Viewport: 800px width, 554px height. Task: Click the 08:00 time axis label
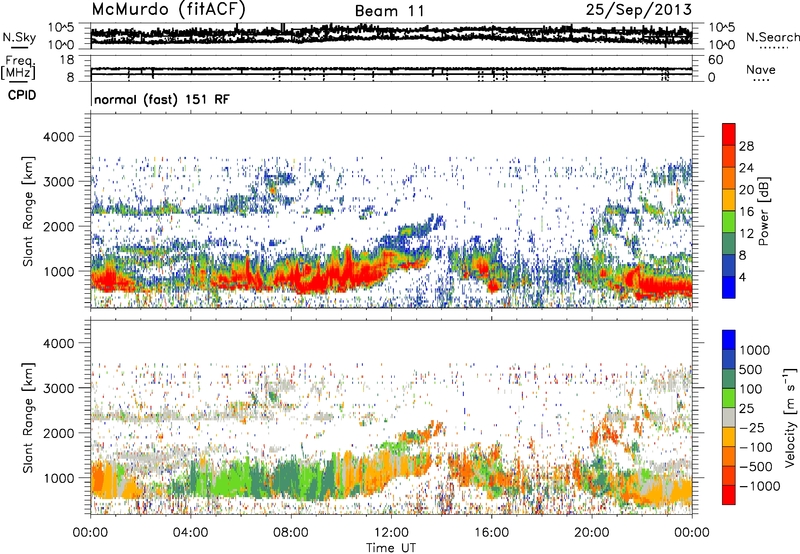click(x=291, y=533)
